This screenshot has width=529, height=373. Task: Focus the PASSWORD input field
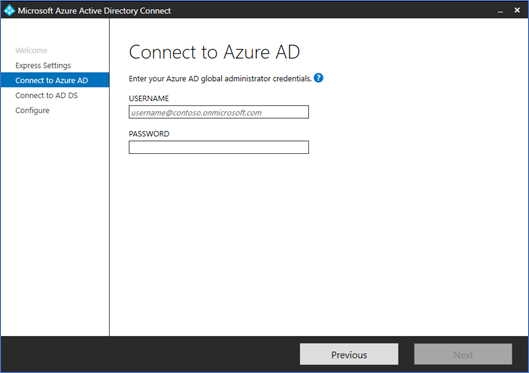219,147
